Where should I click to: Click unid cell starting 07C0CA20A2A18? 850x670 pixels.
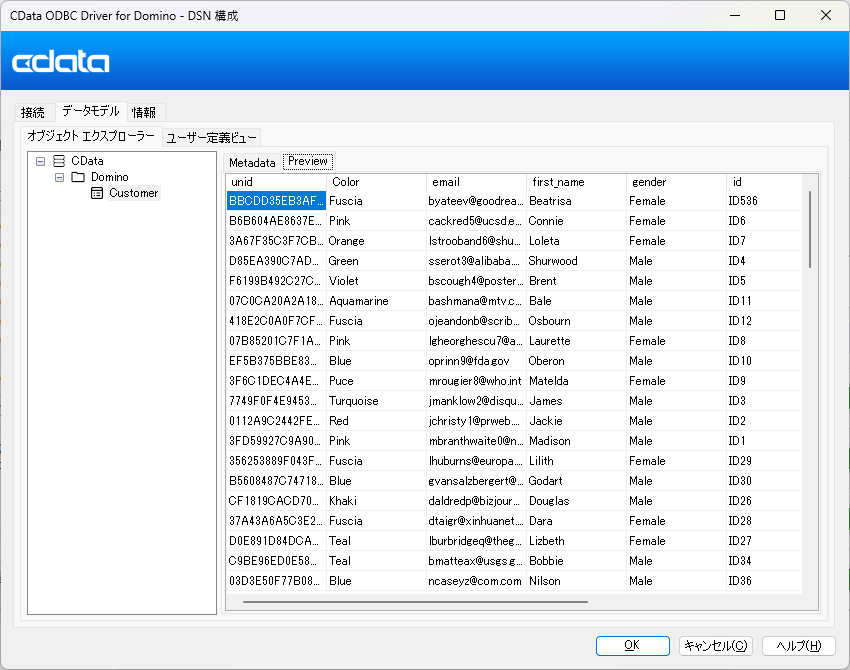pos(276,301)
